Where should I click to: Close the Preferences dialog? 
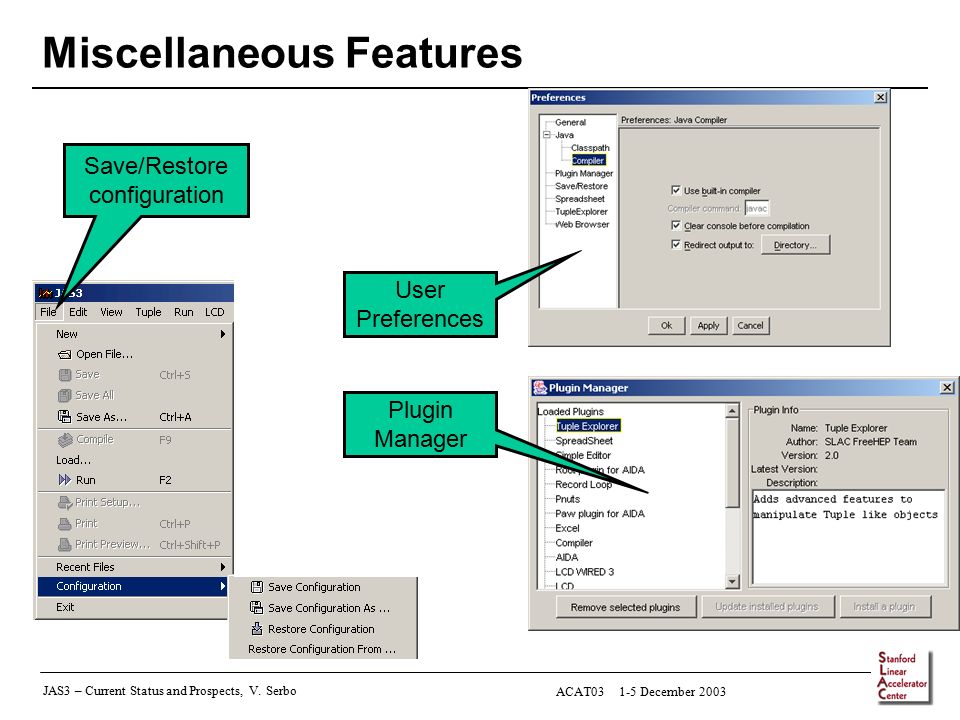[x=880, y=97]
